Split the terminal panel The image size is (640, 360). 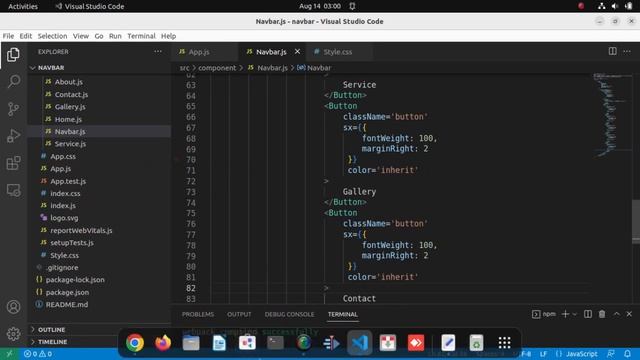coord(588,314)
